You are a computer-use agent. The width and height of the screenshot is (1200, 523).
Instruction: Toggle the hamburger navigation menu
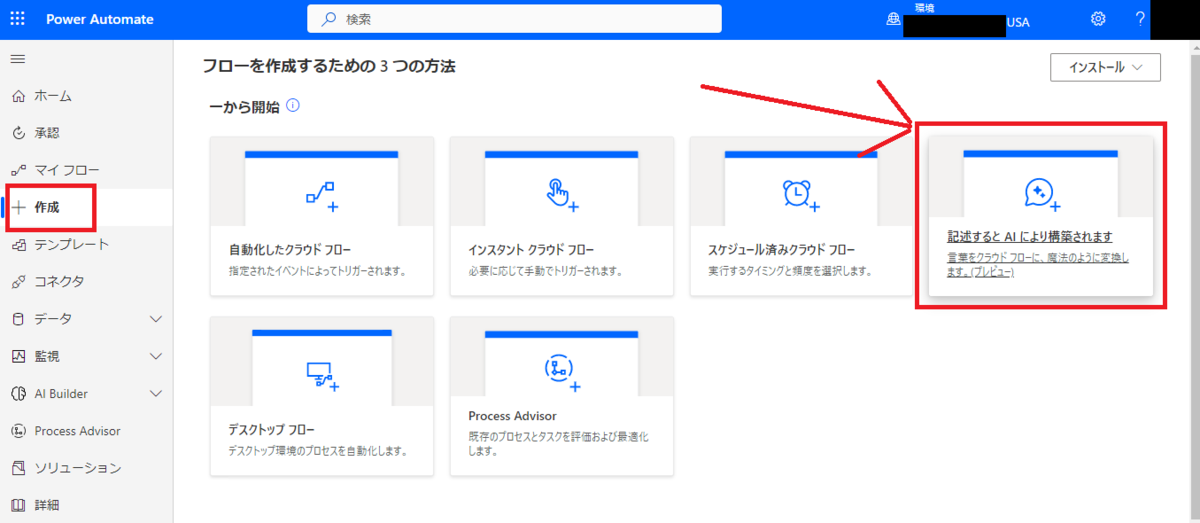click(17, 59)
